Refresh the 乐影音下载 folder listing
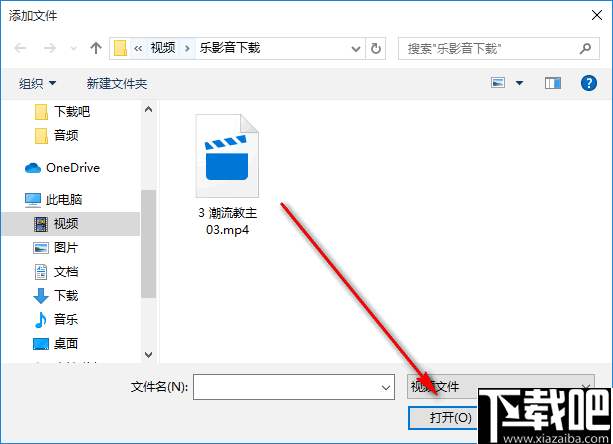Screen dimensions: 613x444 (376, 48)
